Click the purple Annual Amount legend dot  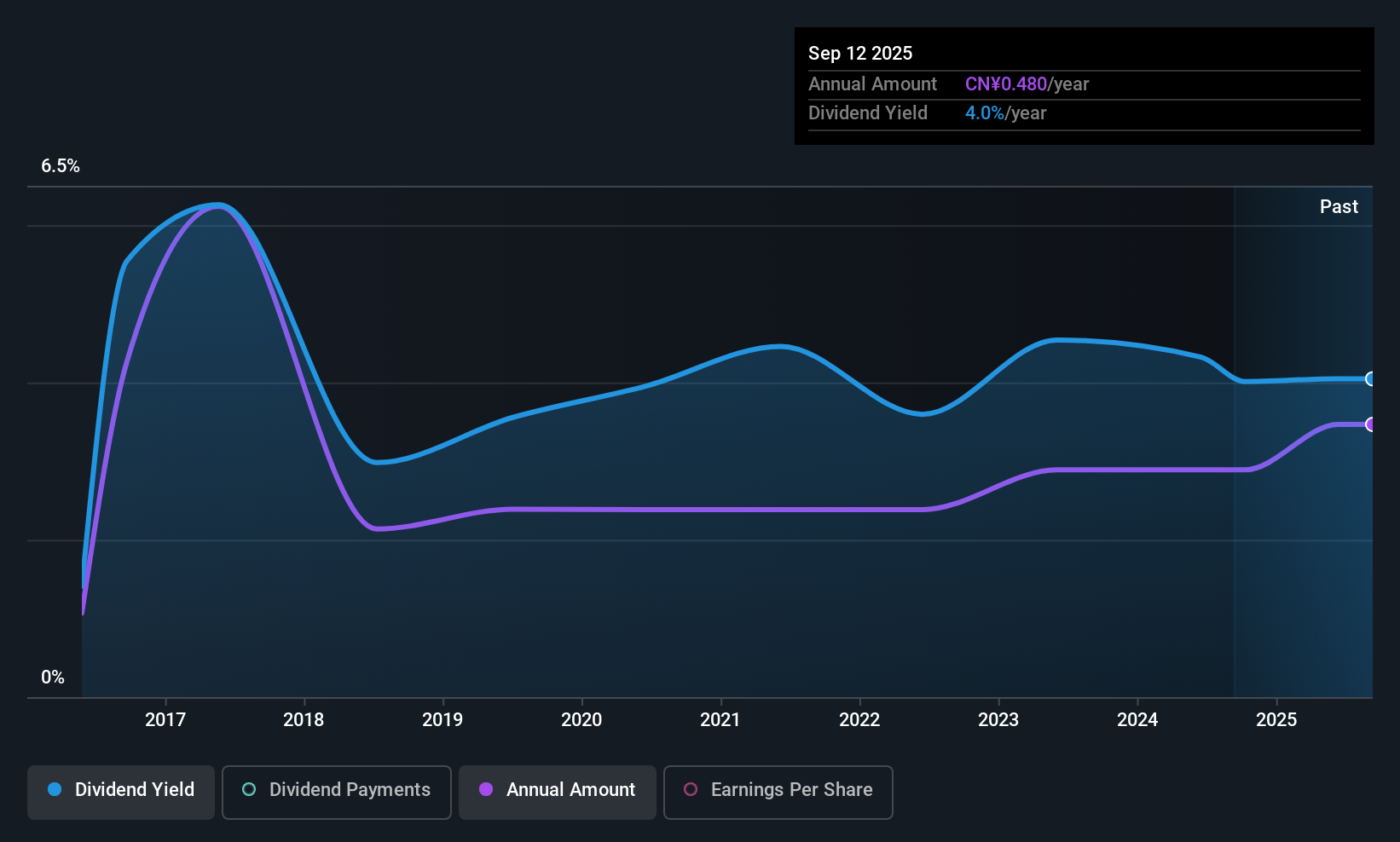coord(486,790)
